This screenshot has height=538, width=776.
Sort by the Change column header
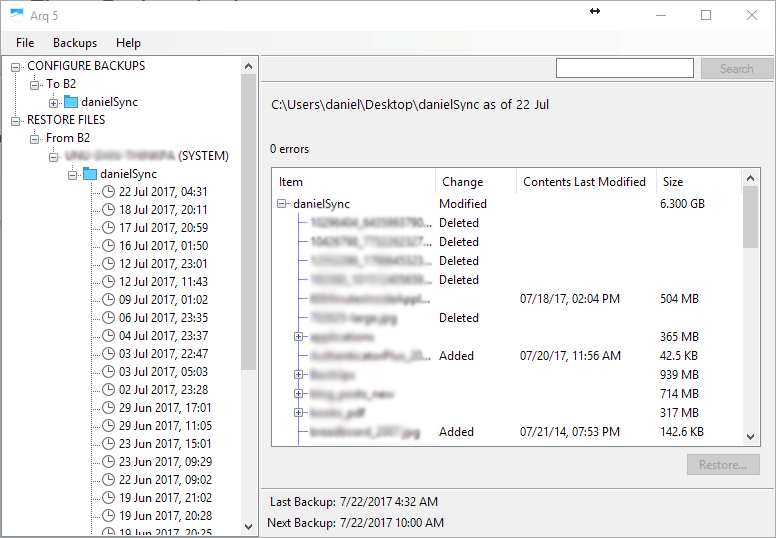point(476,182)
